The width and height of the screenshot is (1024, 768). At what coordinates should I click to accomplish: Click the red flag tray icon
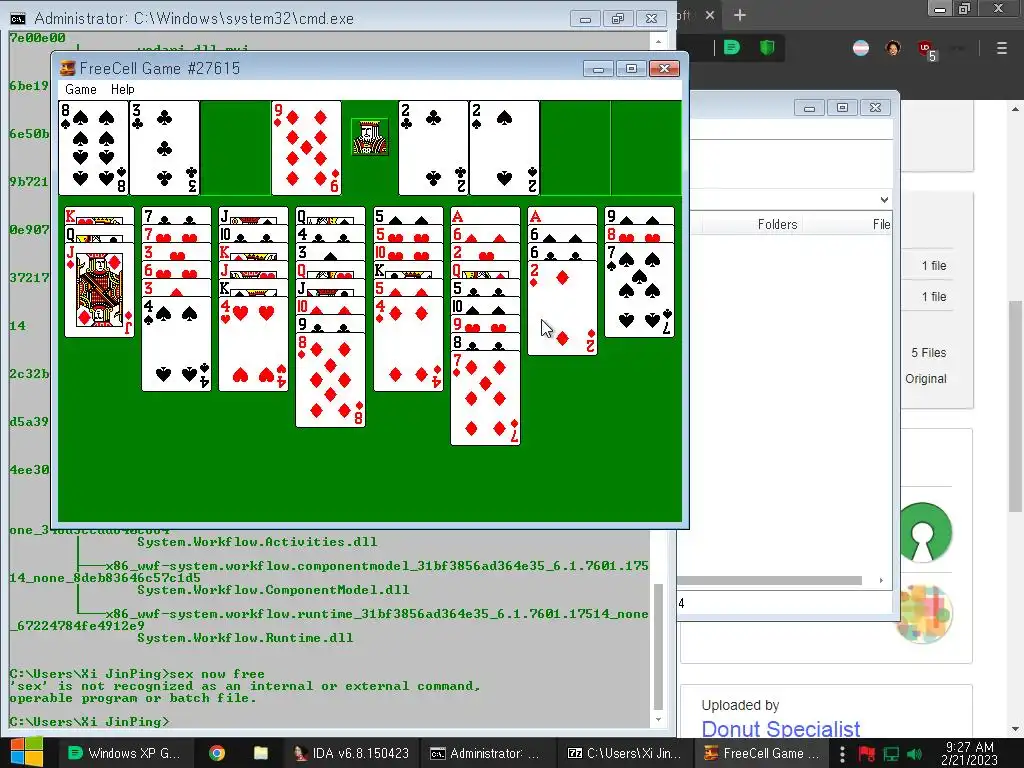click(866, 754)
